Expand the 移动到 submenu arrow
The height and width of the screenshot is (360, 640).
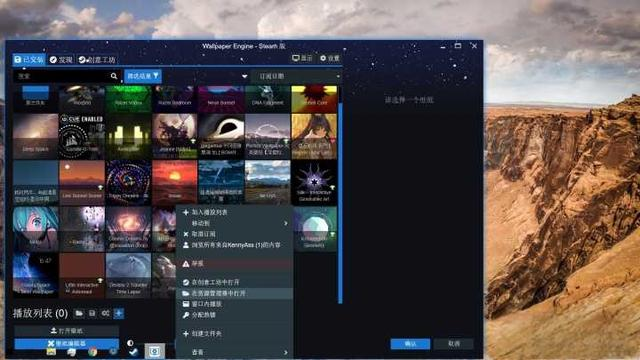tap(286, 224)
